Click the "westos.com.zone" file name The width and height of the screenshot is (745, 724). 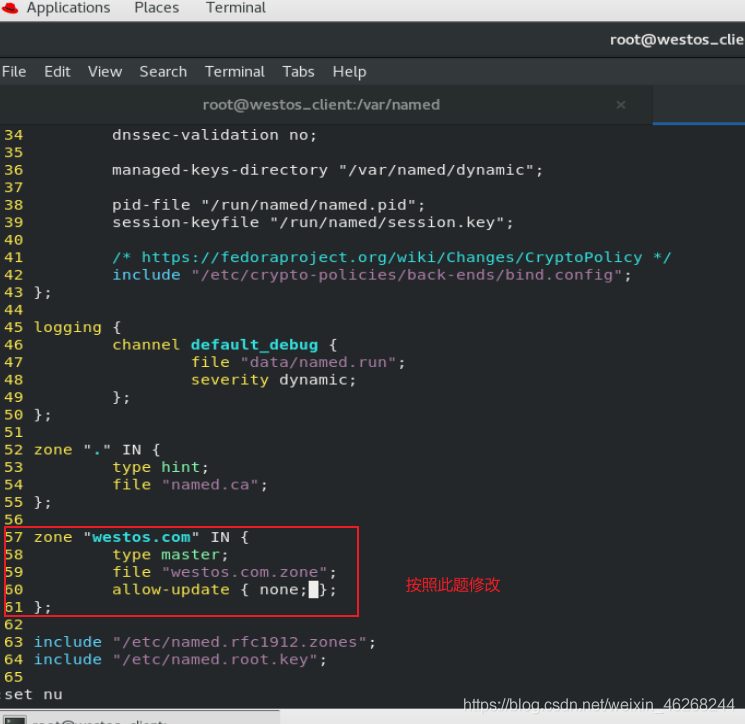[x=245, y=572]
